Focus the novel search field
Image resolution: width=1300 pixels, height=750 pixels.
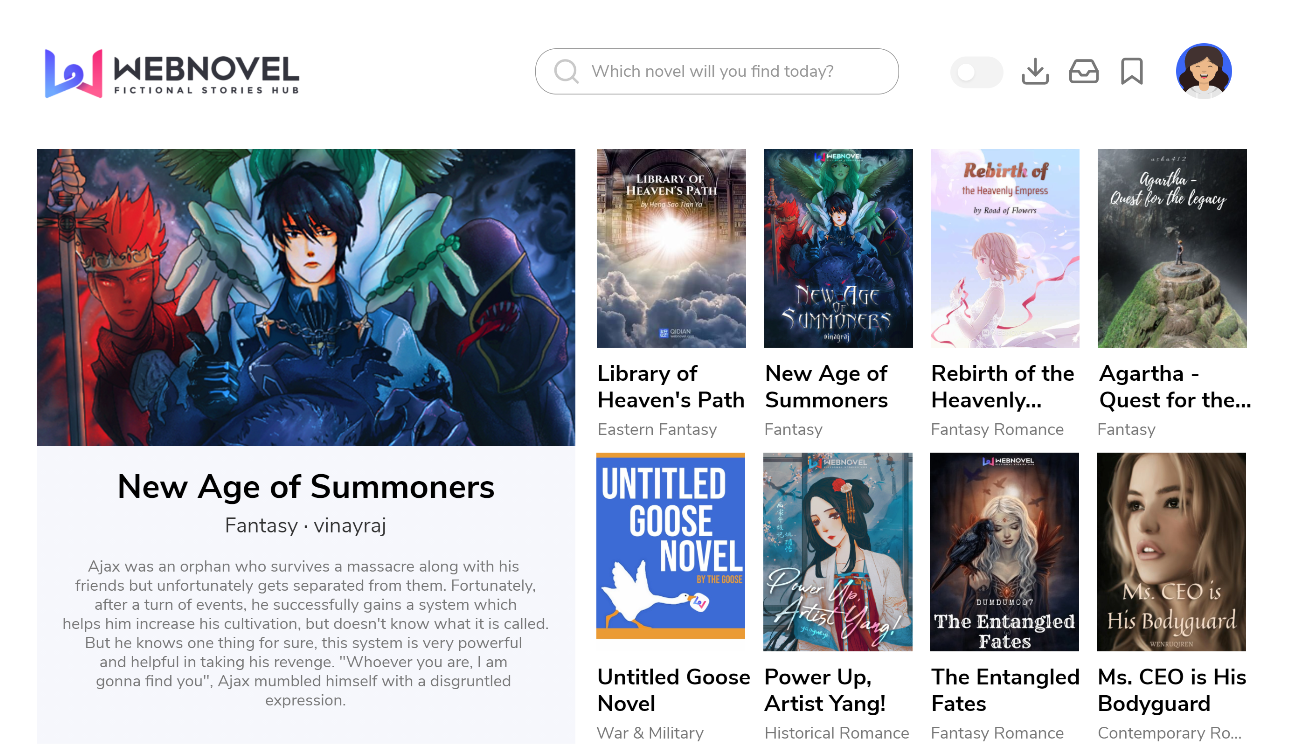(717, 71)
